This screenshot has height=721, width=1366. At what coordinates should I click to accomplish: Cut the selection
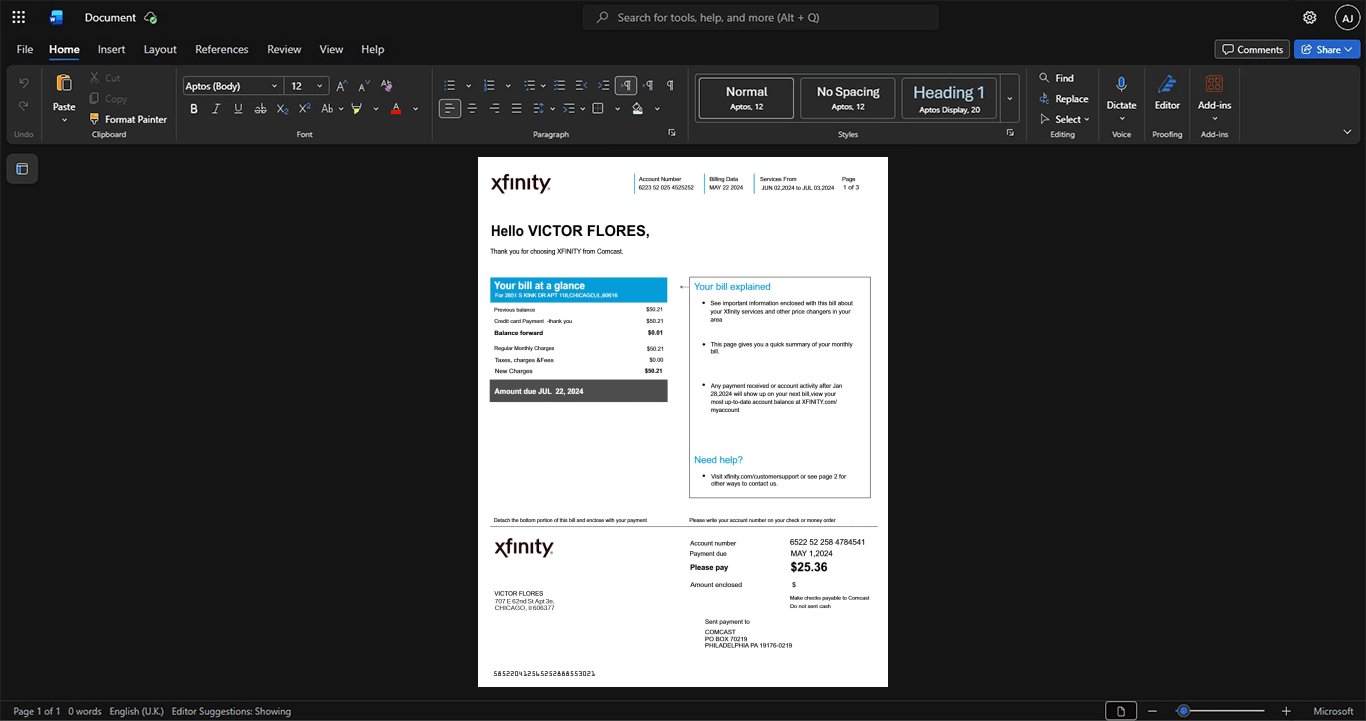[105, 78]
